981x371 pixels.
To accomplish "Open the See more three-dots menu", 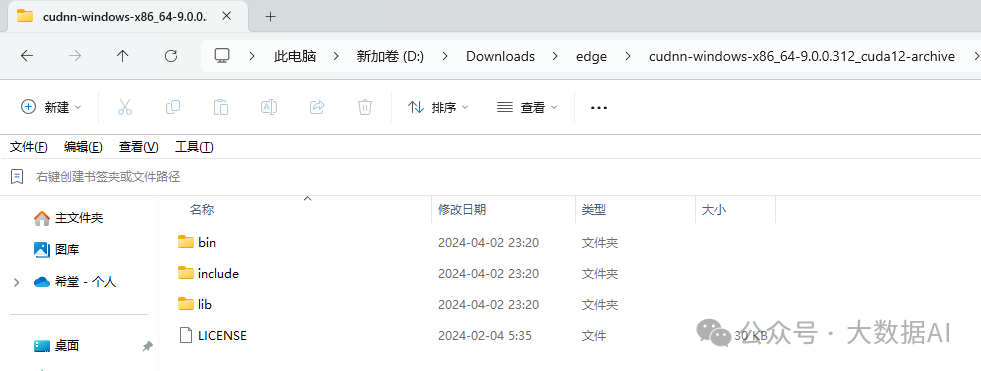I will 599,108.
